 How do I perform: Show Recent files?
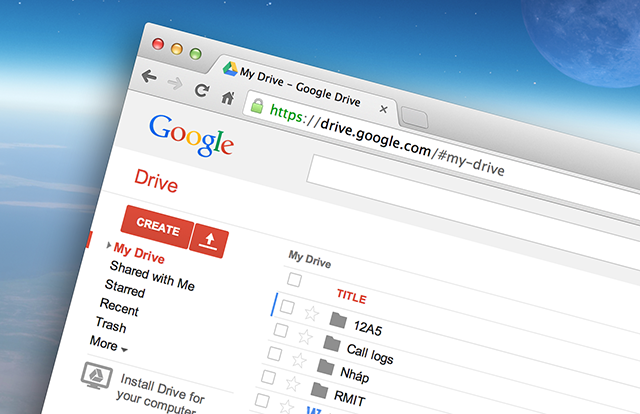119,307
